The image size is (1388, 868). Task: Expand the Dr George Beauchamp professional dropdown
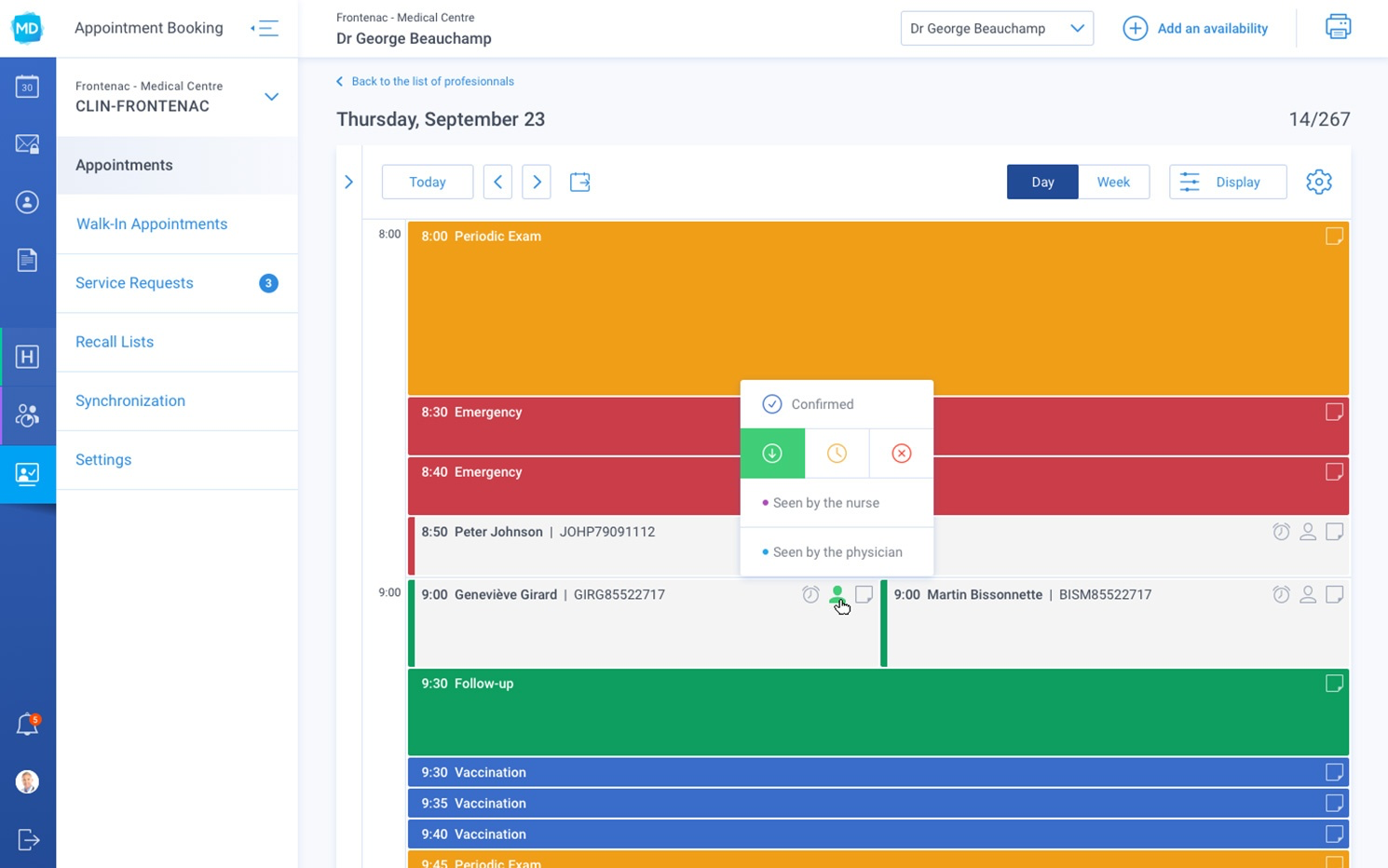pyautogui.click(x=1078, y=28)
